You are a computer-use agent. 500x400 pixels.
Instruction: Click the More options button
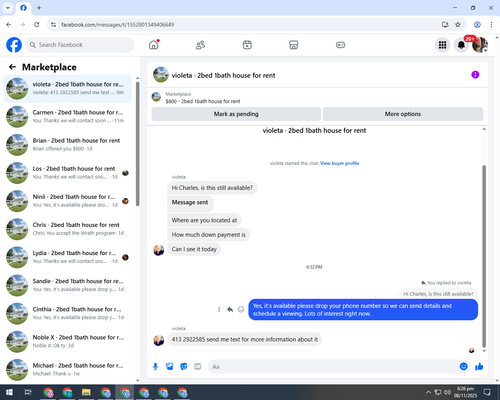[403, 114]
